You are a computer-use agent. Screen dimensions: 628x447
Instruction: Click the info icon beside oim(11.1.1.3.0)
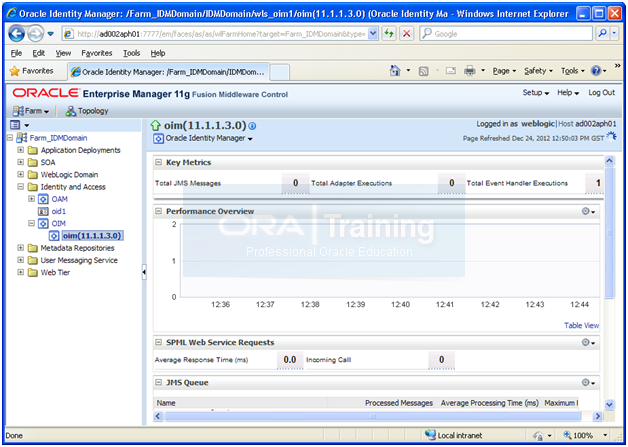click(252, 126)
